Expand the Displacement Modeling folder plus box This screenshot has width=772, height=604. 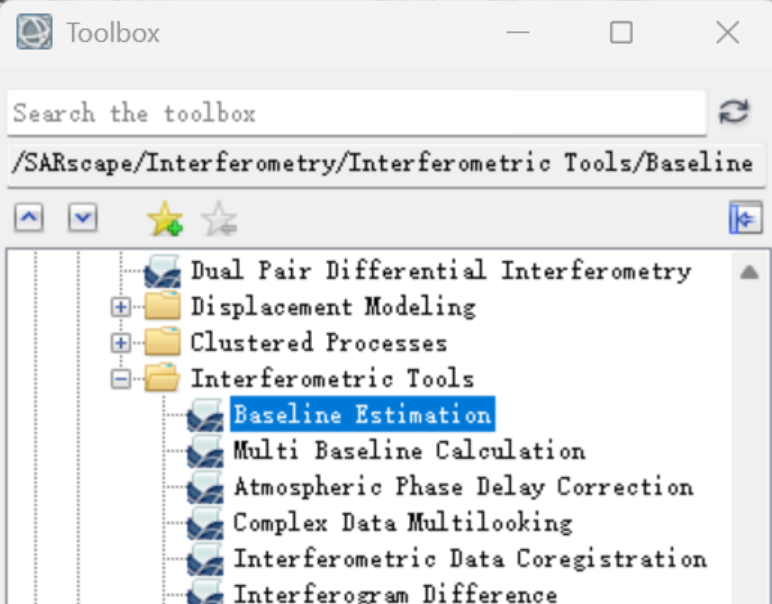[121, 307]
